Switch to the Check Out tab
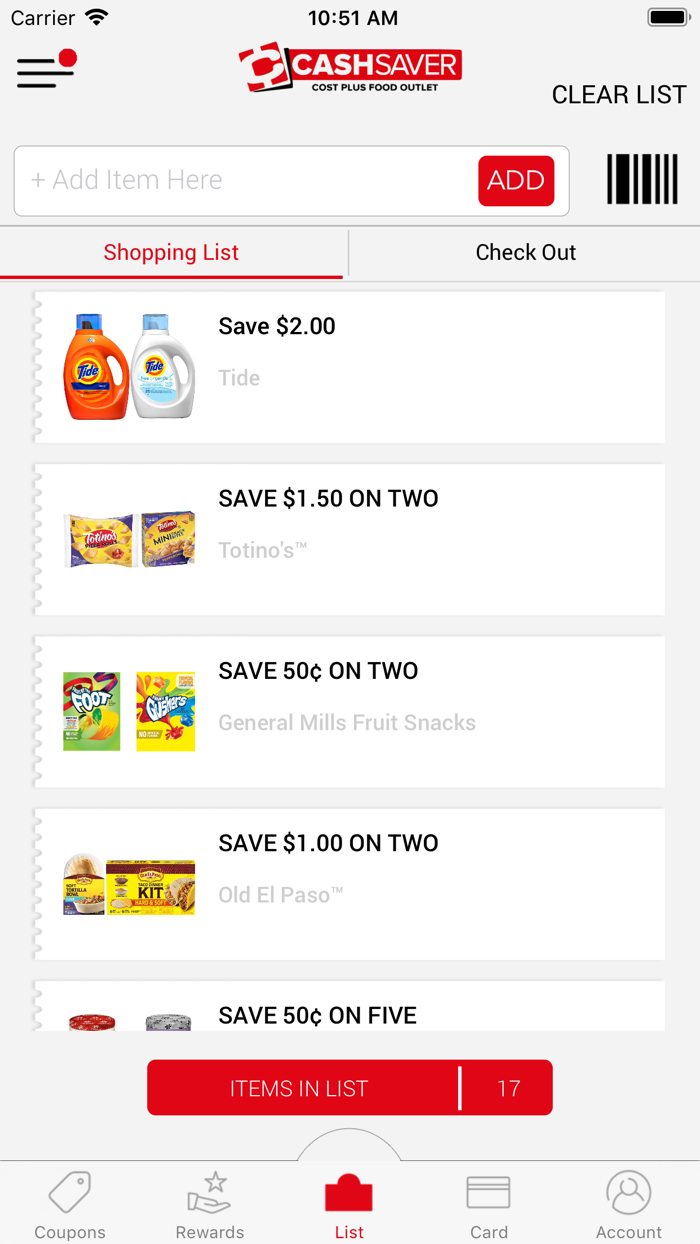 [x=526, y=252]
